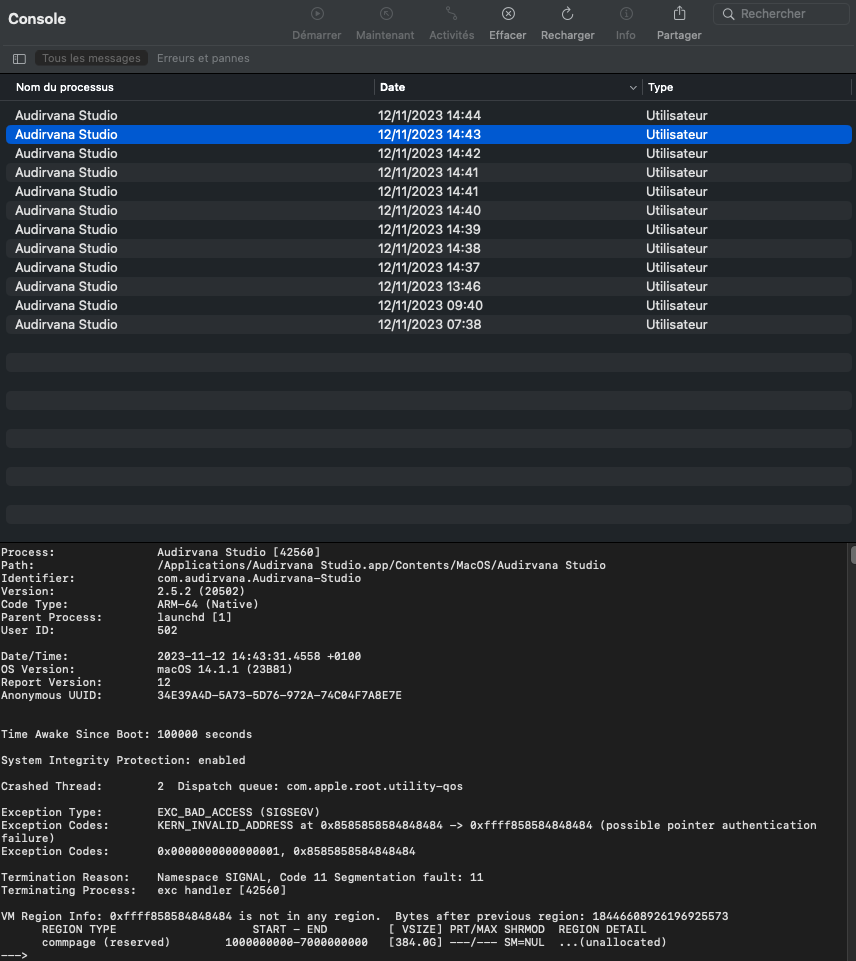The image size is (856, 961).
Task: Focus the Rechercher search field
Action: (x=782, y=14)
